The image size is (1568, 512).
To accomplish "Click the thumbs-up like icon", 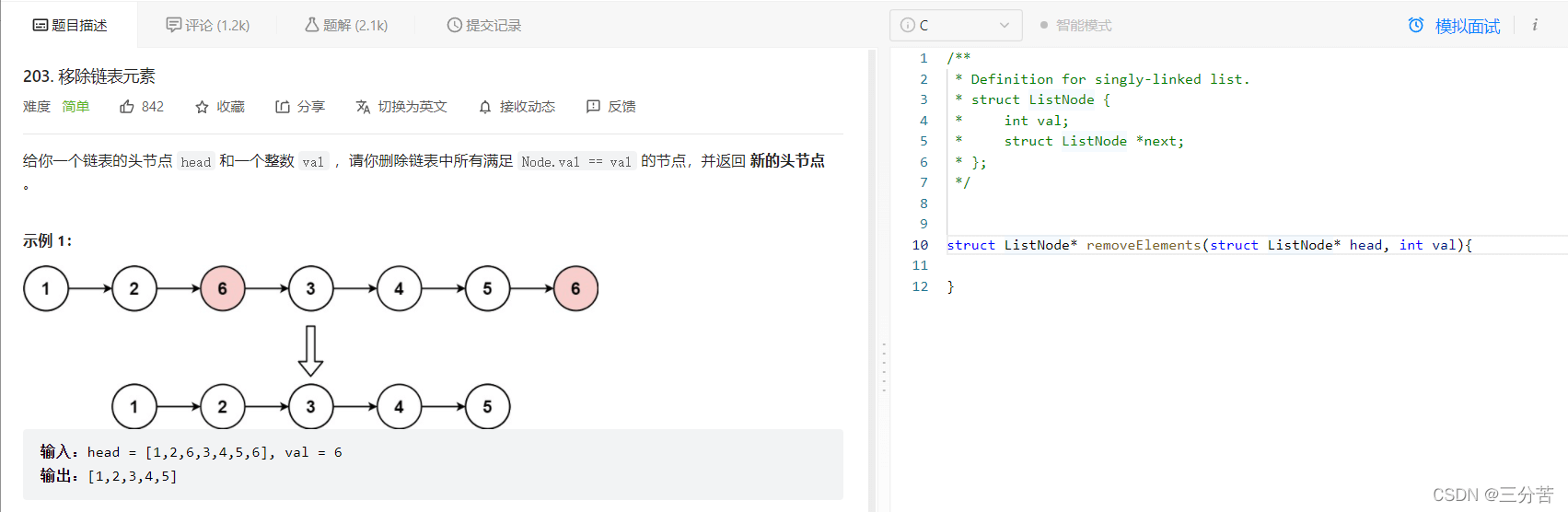I will 127,107.
